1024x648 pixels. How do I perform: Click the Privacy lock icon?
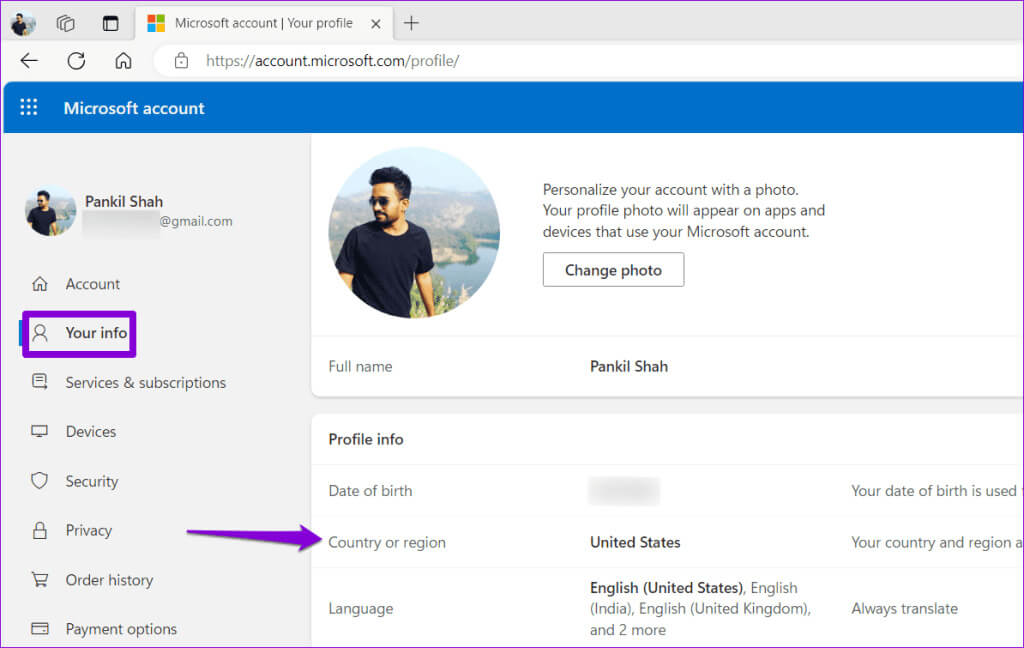tap(40, 530)
